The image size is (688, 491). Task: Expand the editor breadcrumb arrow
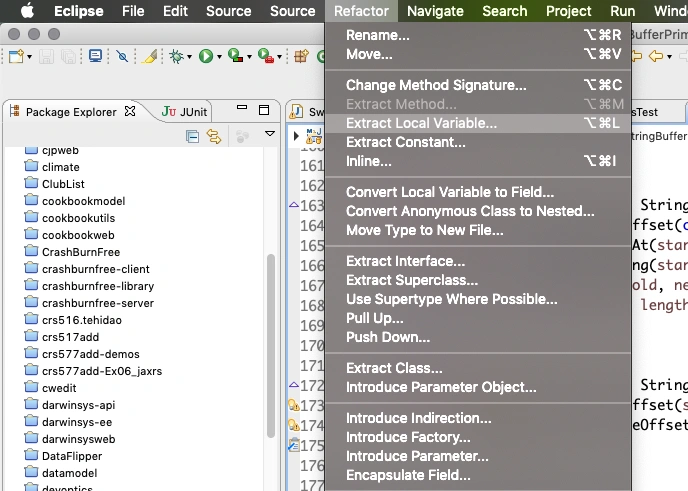pos(296,136)
